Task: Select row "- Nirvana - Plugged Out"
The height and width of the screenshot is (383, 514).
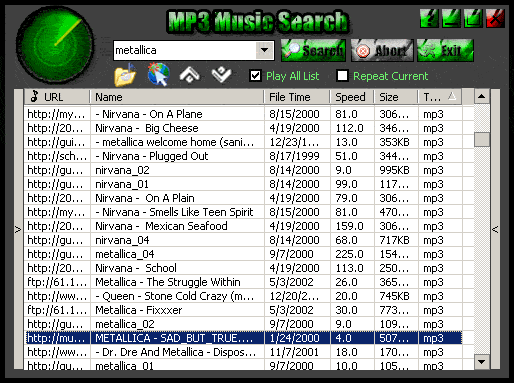Action: click(x=243, y=156)
